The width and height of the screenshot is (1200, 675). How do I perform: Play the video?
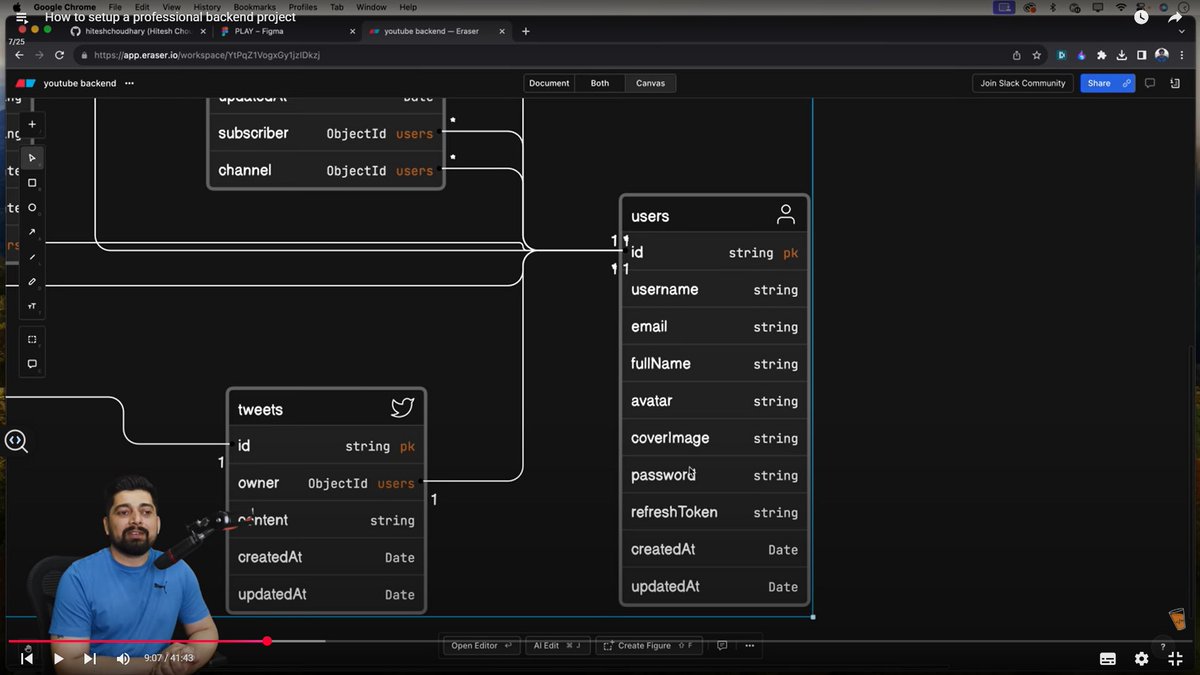(58, 659)
